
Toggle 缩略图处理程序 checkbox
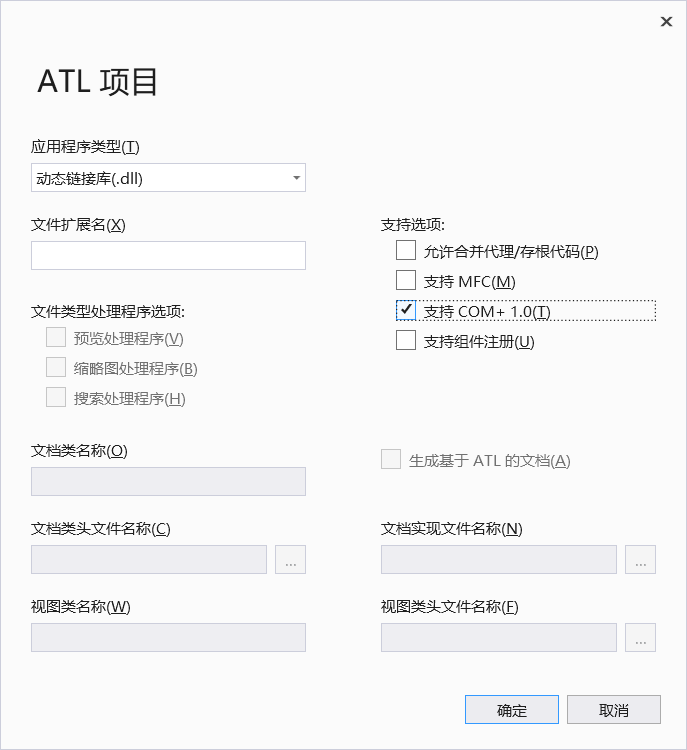pyautogui.click(x=56, y=367)
